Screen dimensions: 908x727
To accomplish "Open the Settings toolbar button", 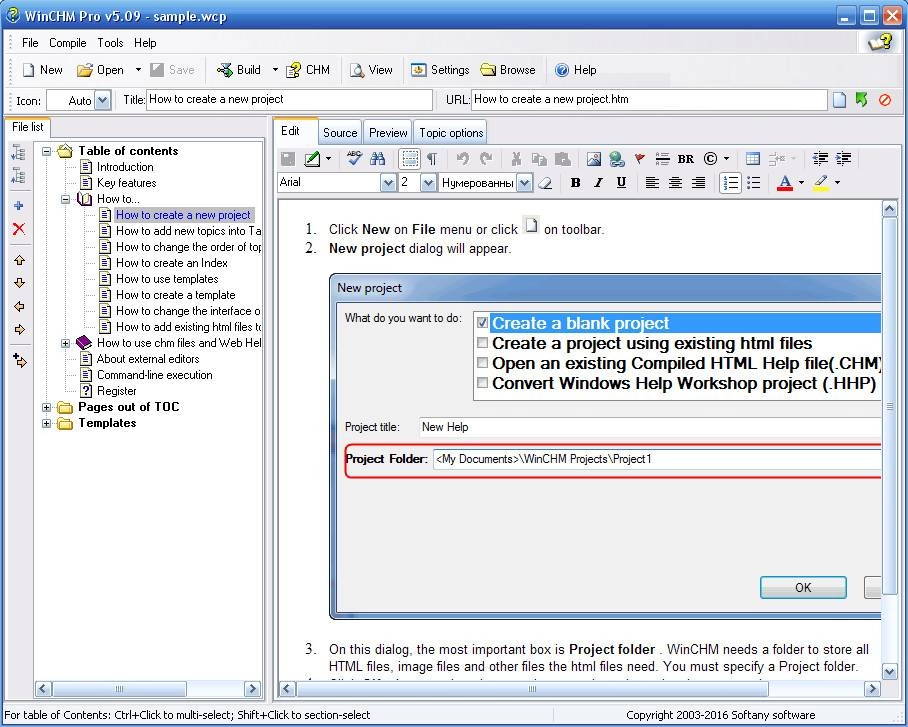I will (x=440, y=70).
